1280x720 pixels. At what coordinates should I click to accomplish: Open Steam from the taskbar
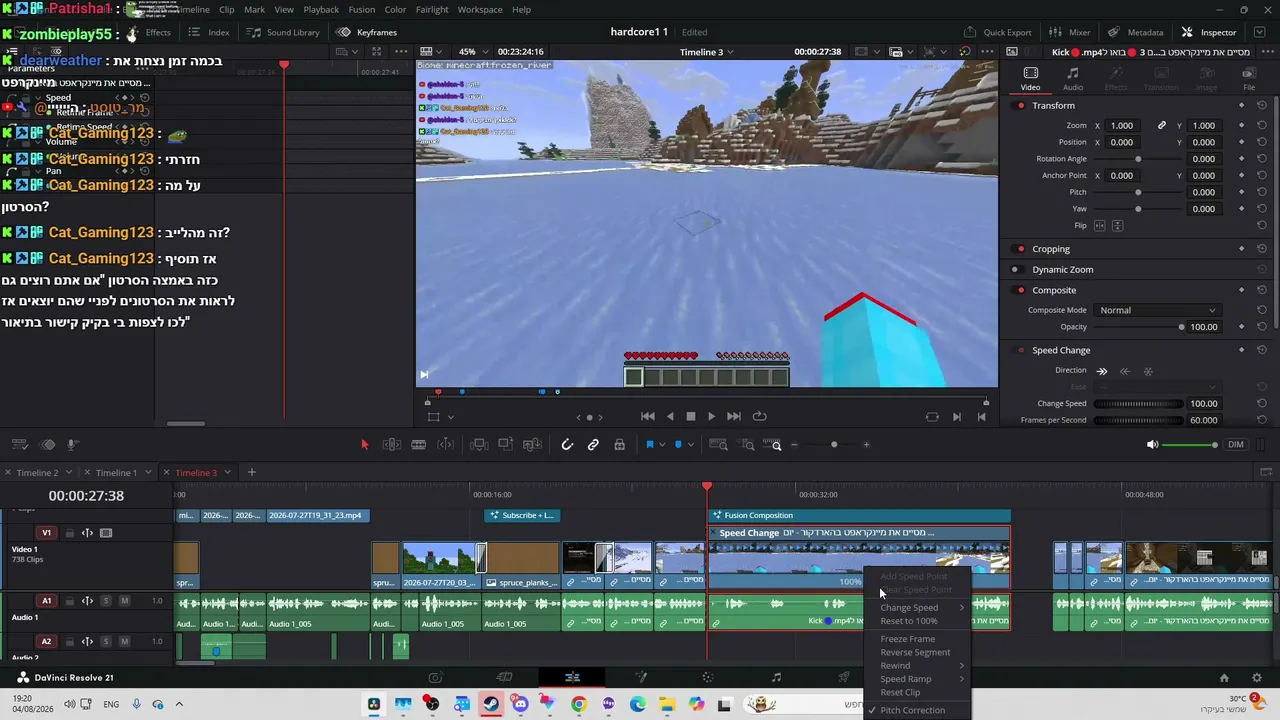(x=491, y=704)
